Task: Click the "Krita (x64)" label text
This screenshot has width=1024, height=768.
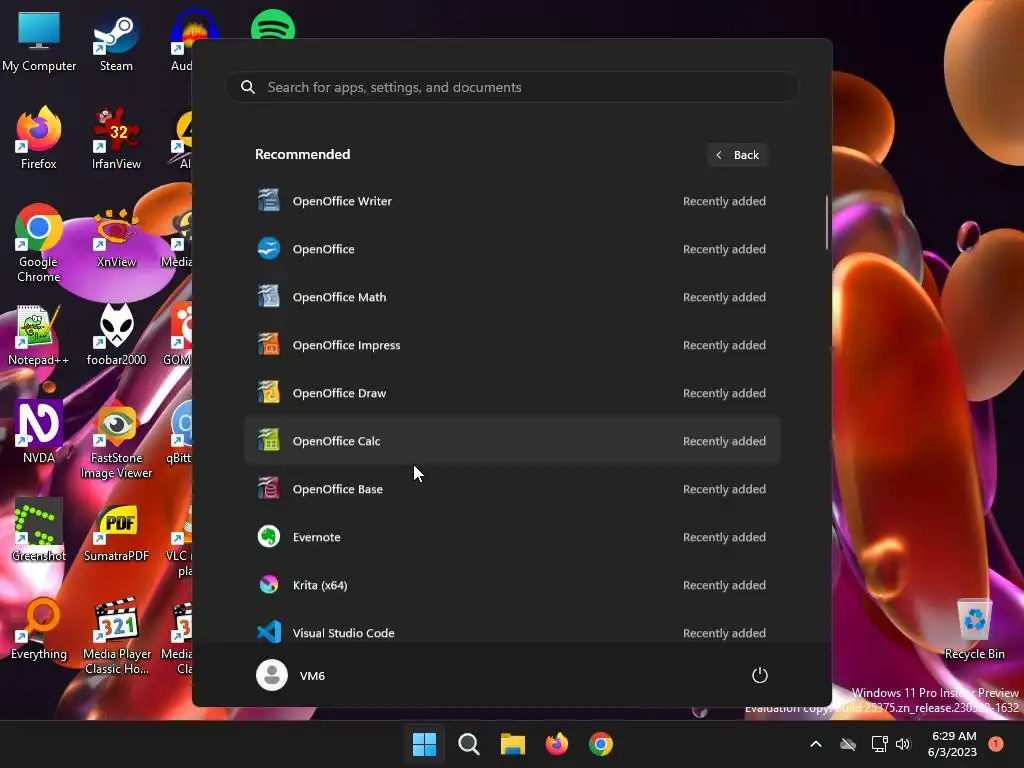Action: coord(320,585)
